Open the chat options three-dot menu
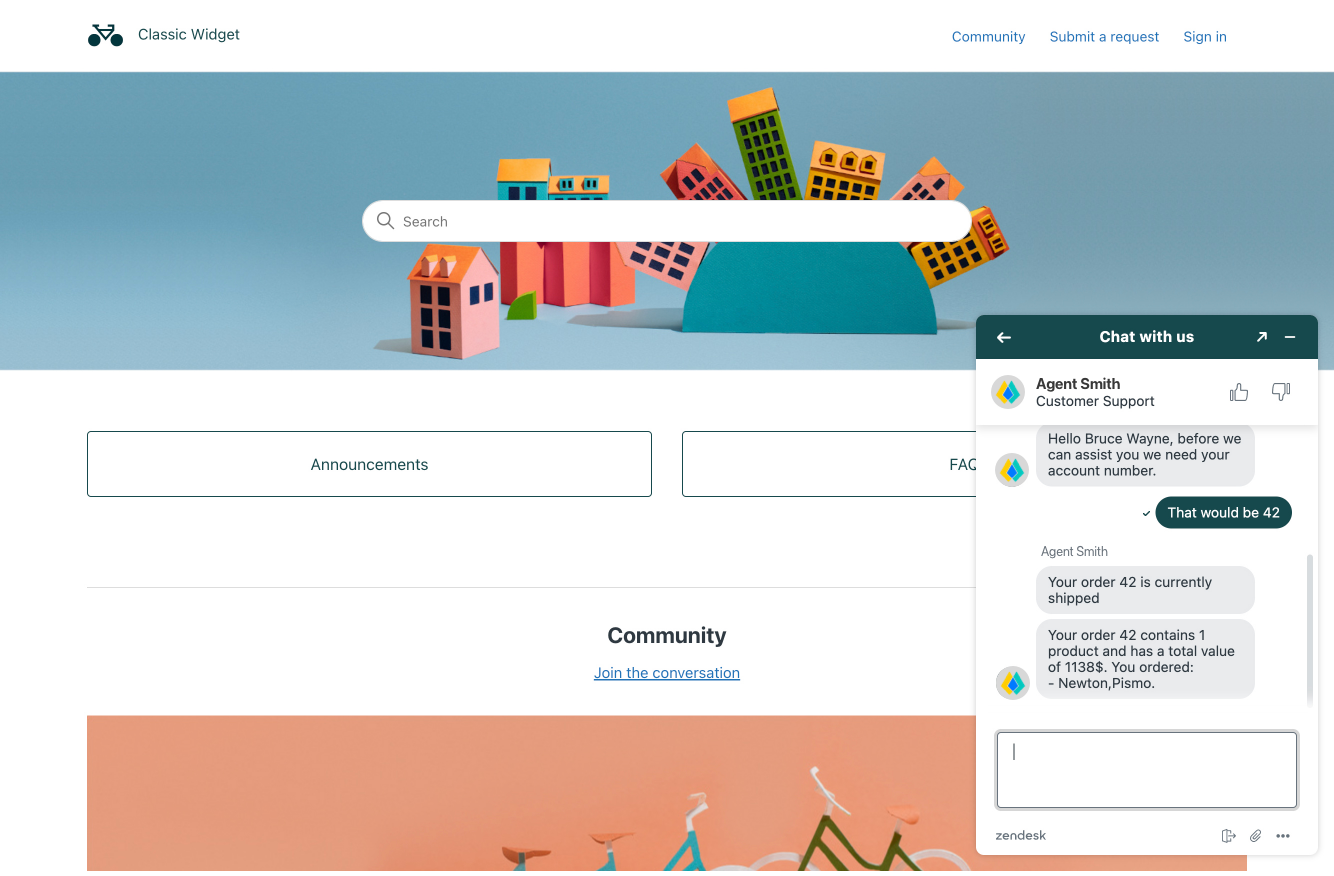Image resolution: width=1334 pixels, height=876 pixels. click(1283, 836)
